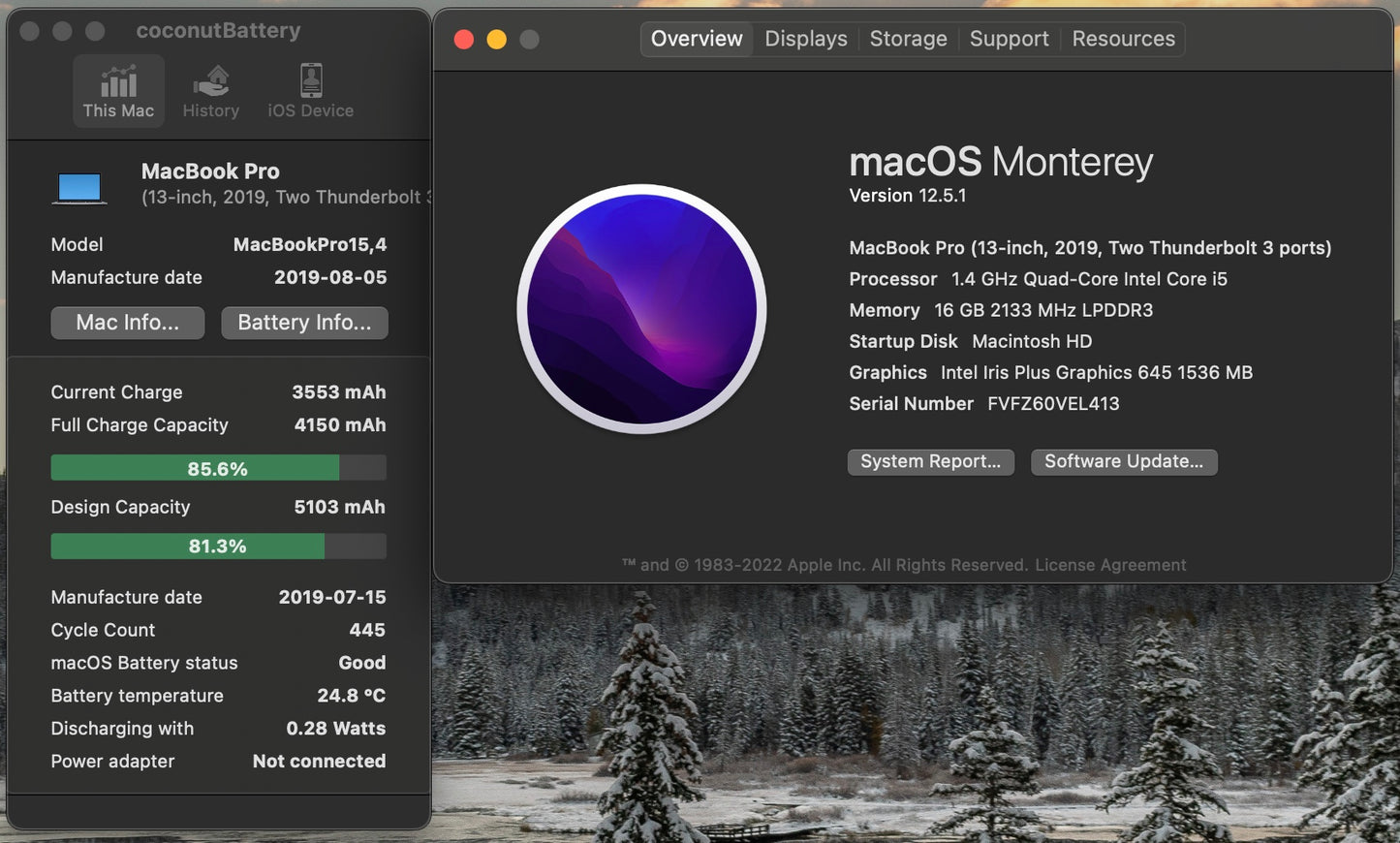Select the Overview tab
The width and height of the screenshot is (1400, 843).
[696, 39]
